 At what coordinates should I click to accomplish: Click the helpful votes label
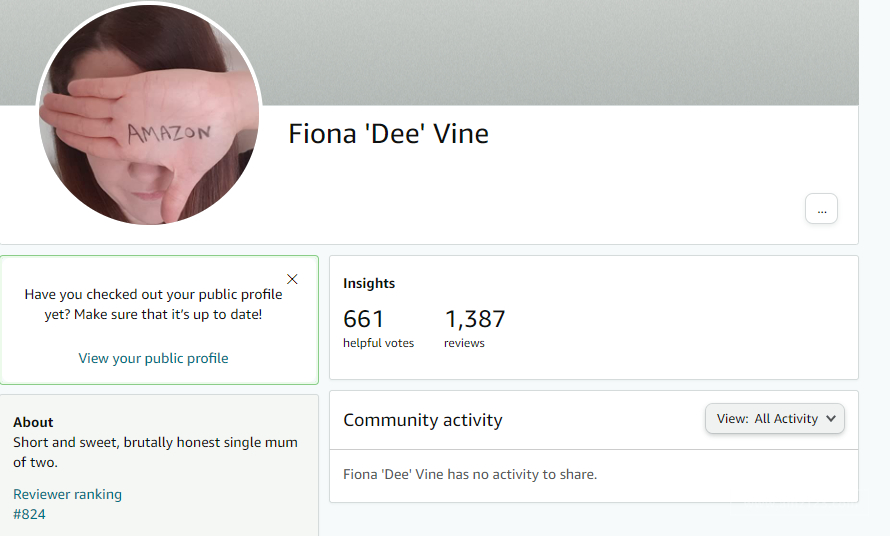point(379,343)
